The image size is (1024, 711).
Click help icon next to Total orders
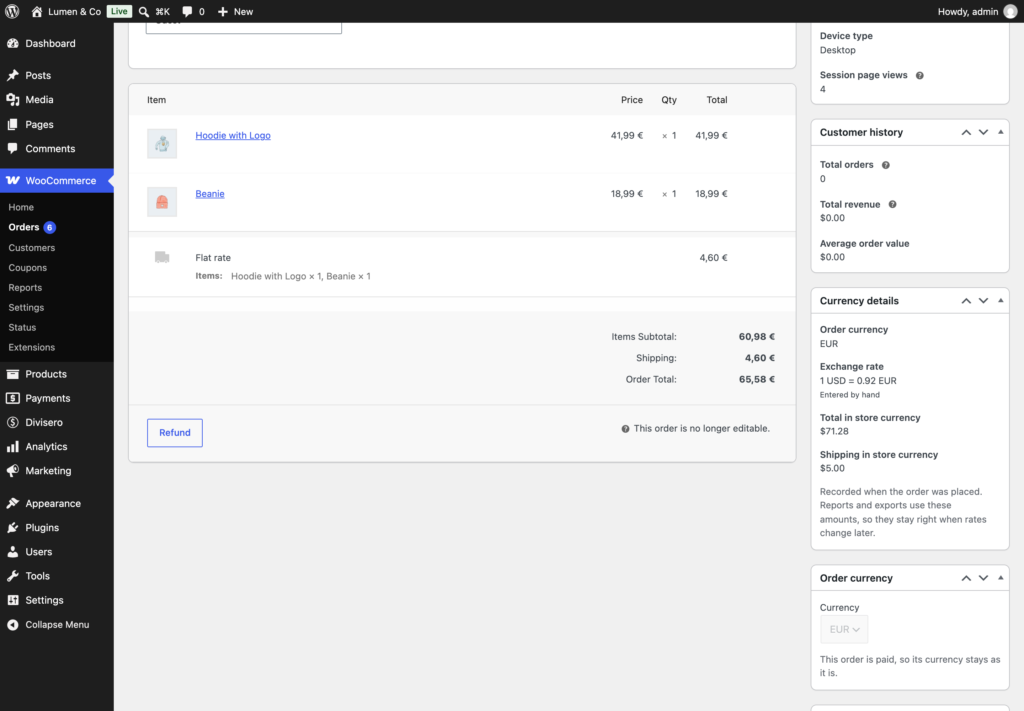pyautogui.click(x=886, y=165)
